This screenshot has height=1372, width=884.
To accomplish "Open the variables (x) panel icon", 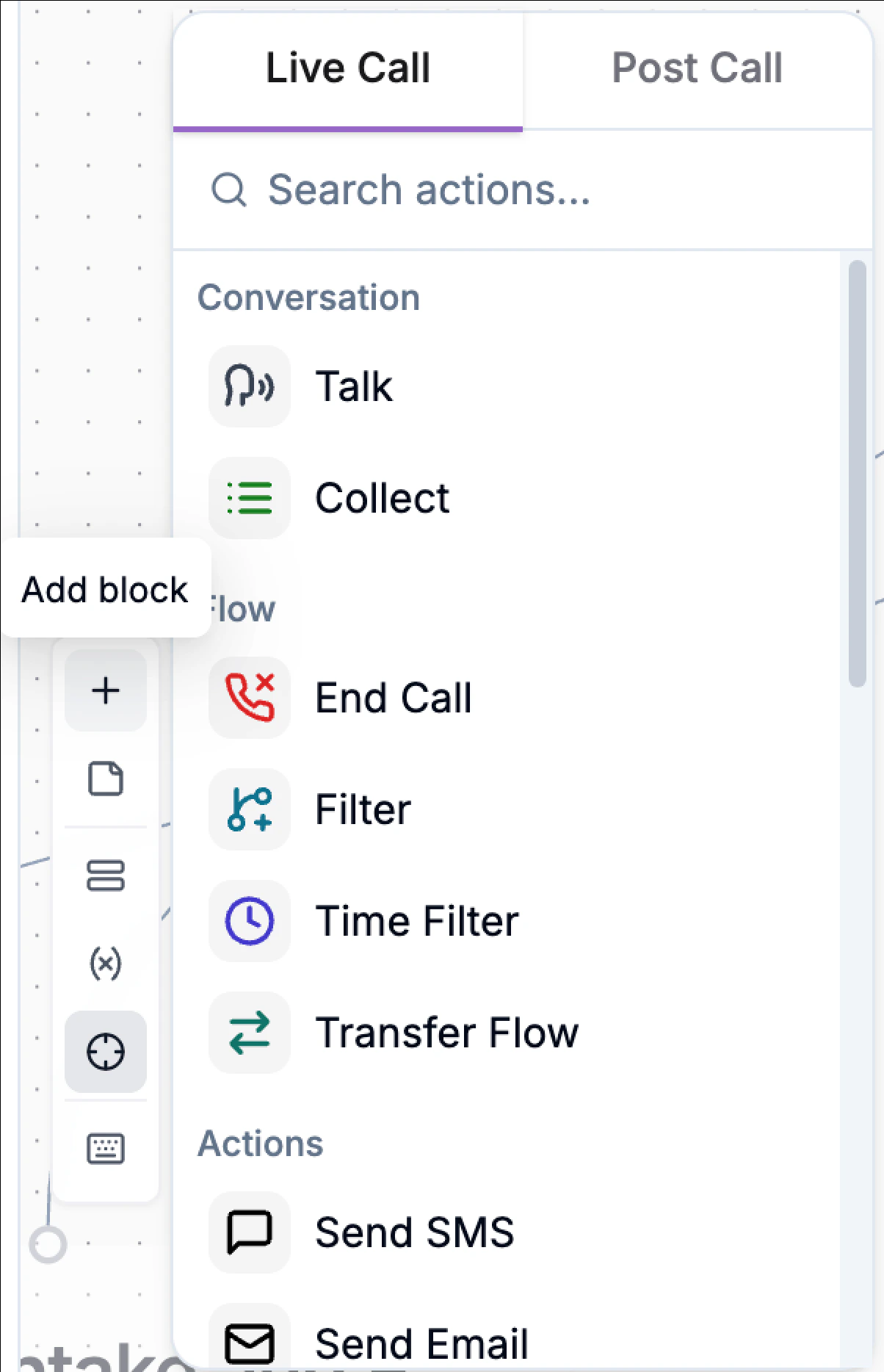I will (106, 962).
